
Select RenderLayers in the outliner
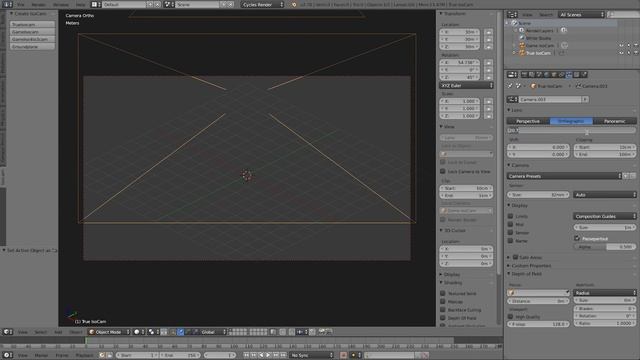point(539,31)
